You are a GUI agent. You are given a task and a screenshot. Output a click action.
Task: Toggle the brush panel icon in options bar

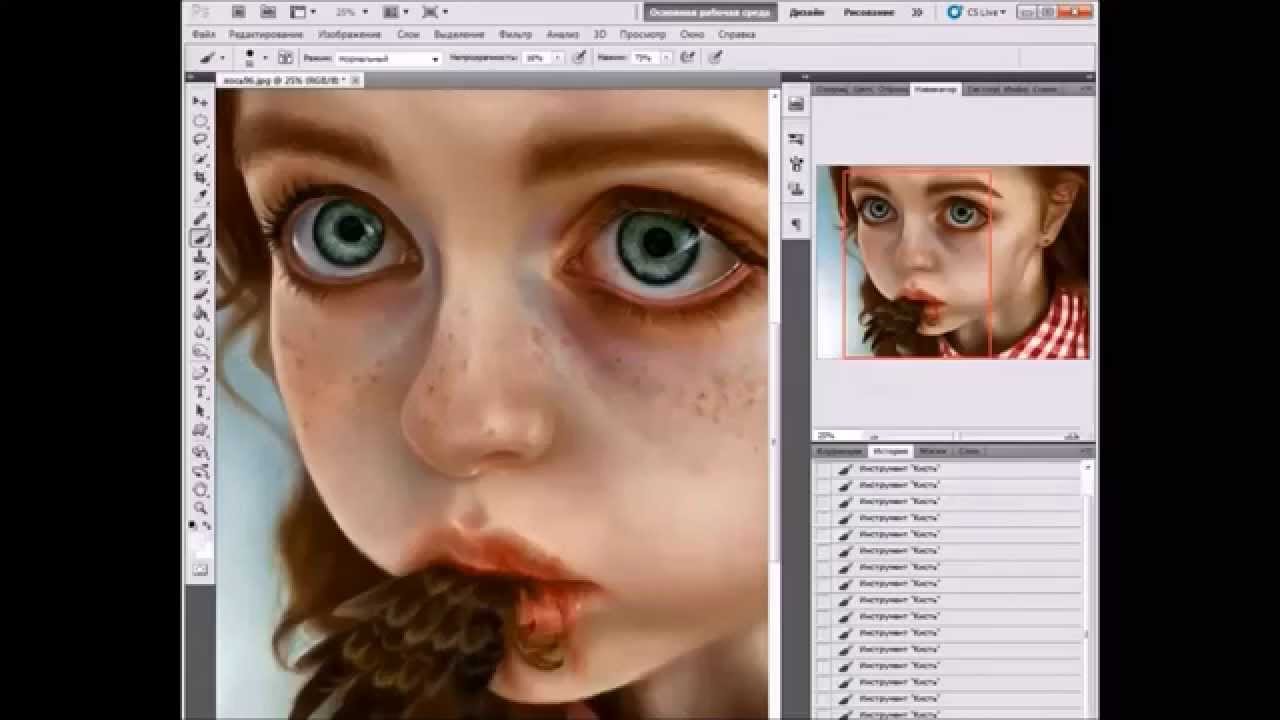[x=285, y=58]
